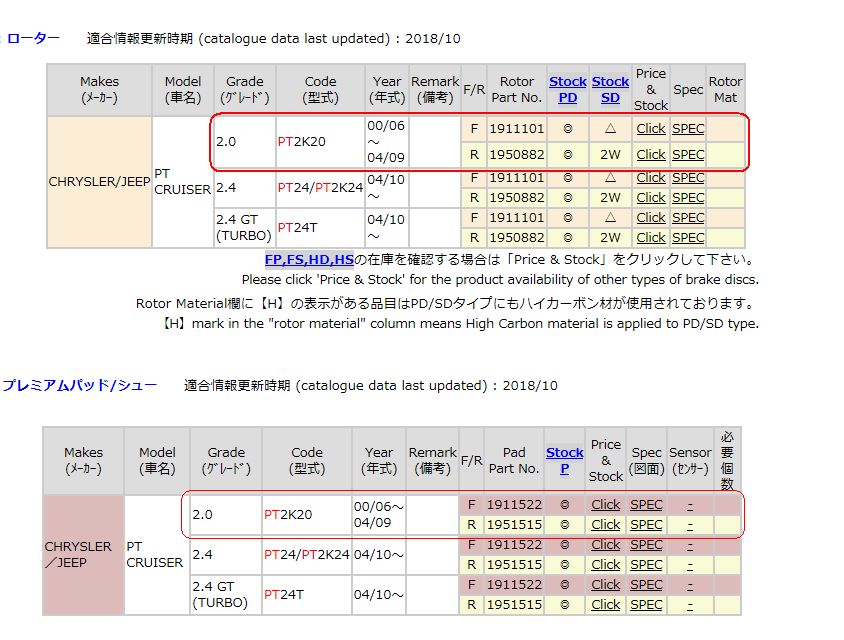Select code PT2K20 in the pad table
This screenshot has height=640, width=844.
pyautogui.click(x=288, y=515)
